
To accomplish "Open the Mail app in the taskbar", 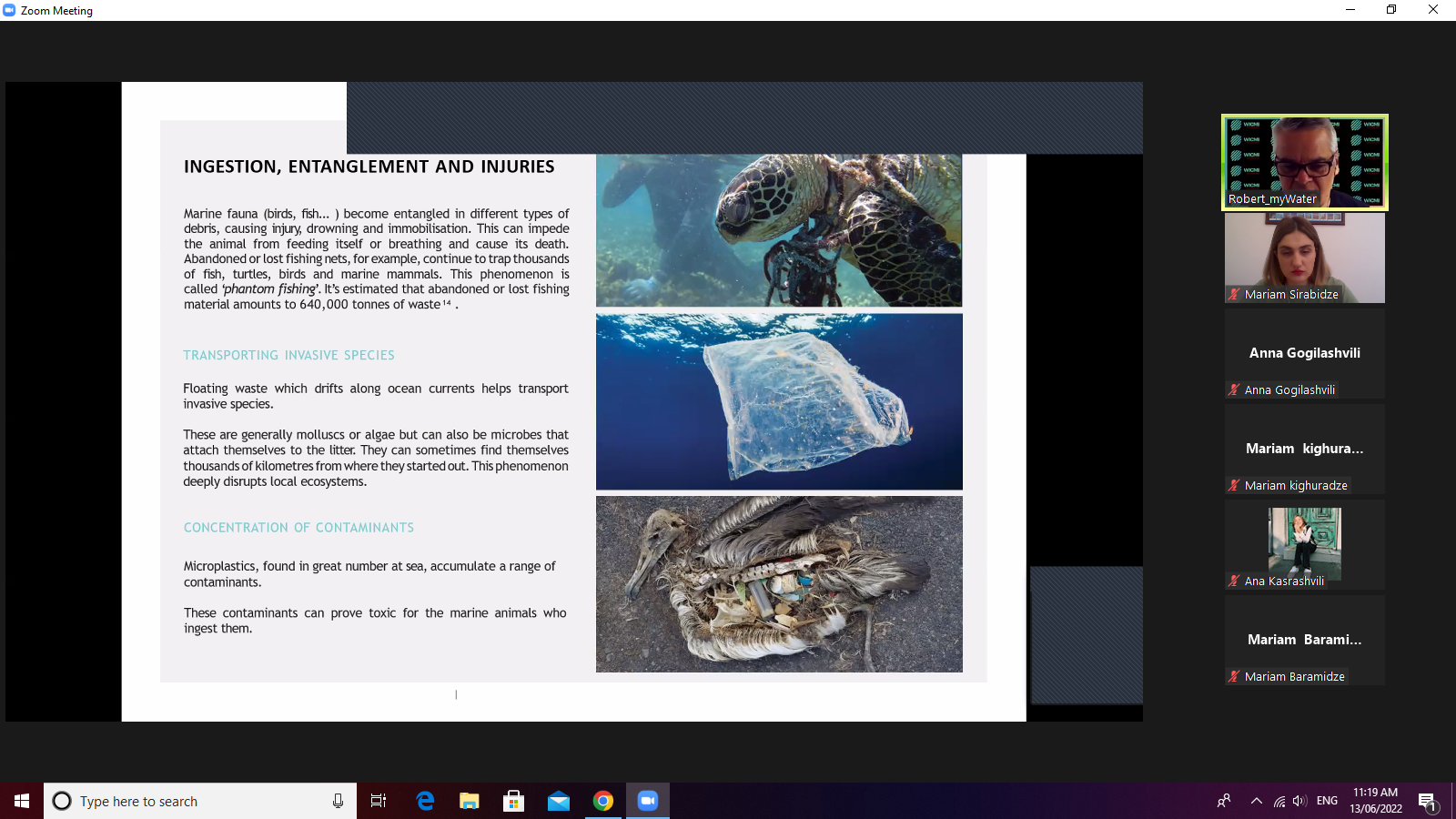I will pos(558,801).
